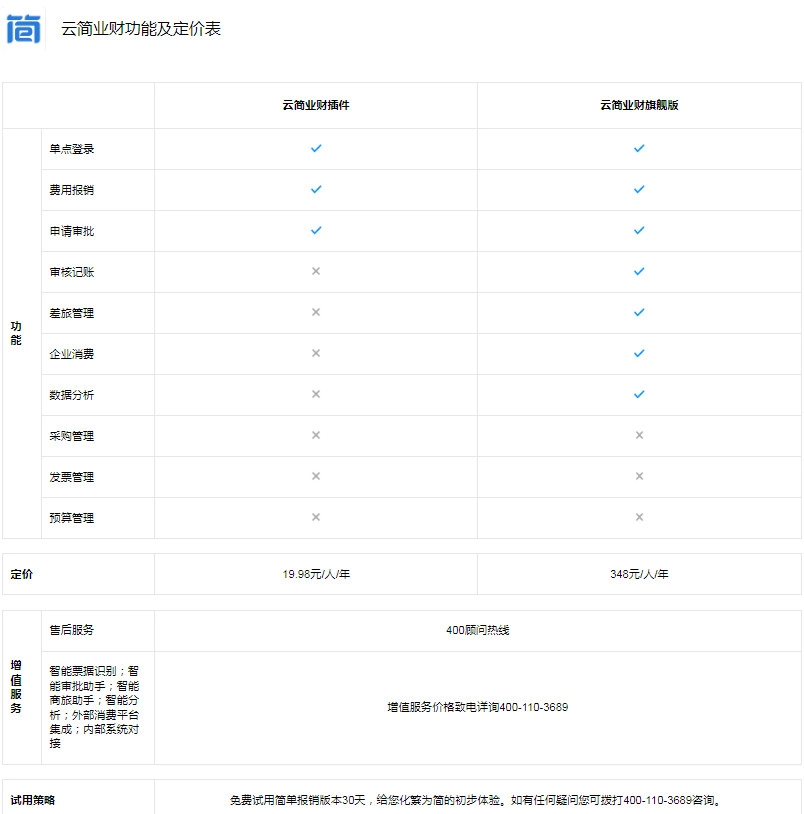Click the 单点登录 checkmark under 云简业财插件
Screen dimensions: 804x814
[316, 148]
